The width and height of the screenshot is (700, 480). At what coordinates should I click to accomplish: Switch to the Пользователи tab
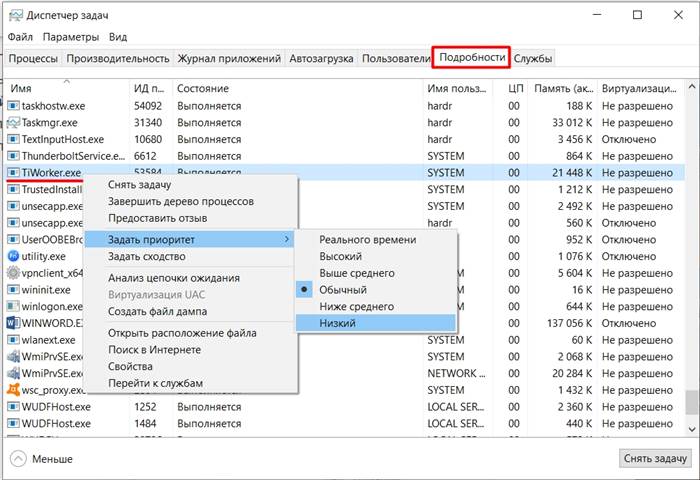click(396, 58)
